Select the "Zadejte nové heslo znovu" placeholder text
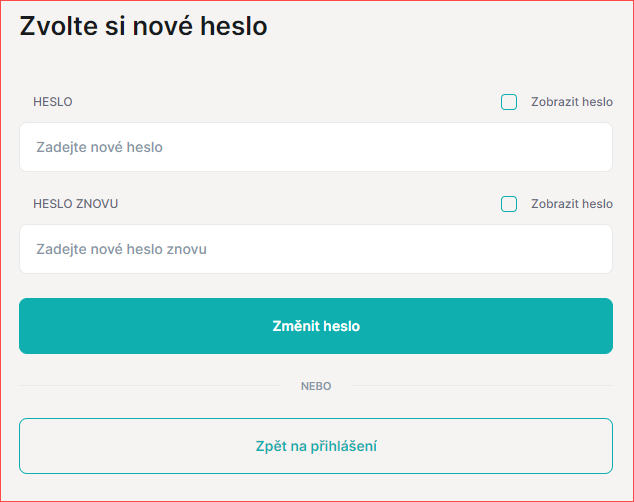Screen dimensions: 634x502 [121, 249]
